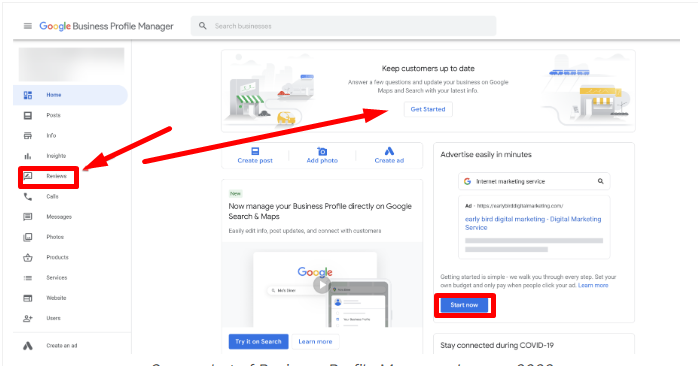
Task: Open the Services list icon
Action: coord(28,278)
